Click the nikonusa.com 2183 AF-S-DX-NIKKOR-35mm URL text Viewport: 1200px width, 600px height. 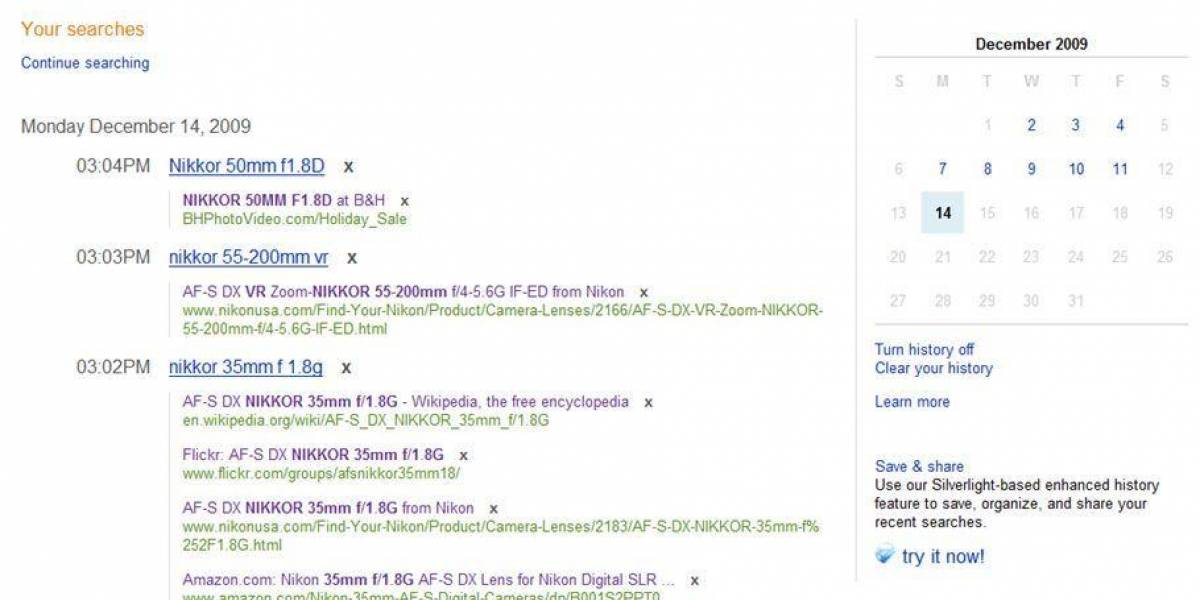501,536
